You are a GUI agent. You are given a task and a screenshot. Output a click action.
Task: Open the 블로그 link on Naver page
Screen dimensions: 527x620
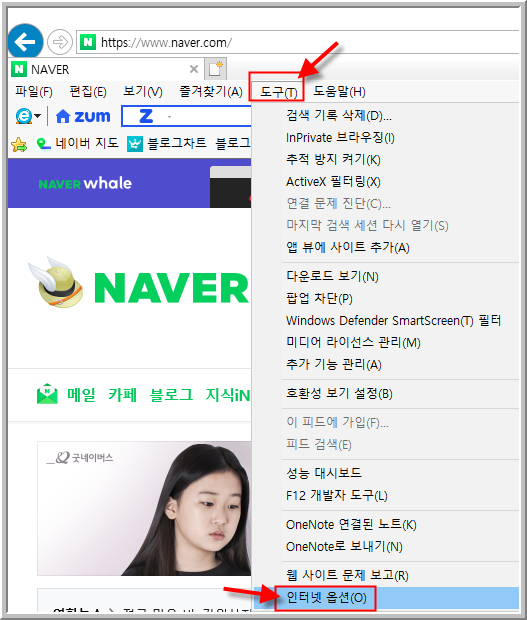[x=171, y=394]
